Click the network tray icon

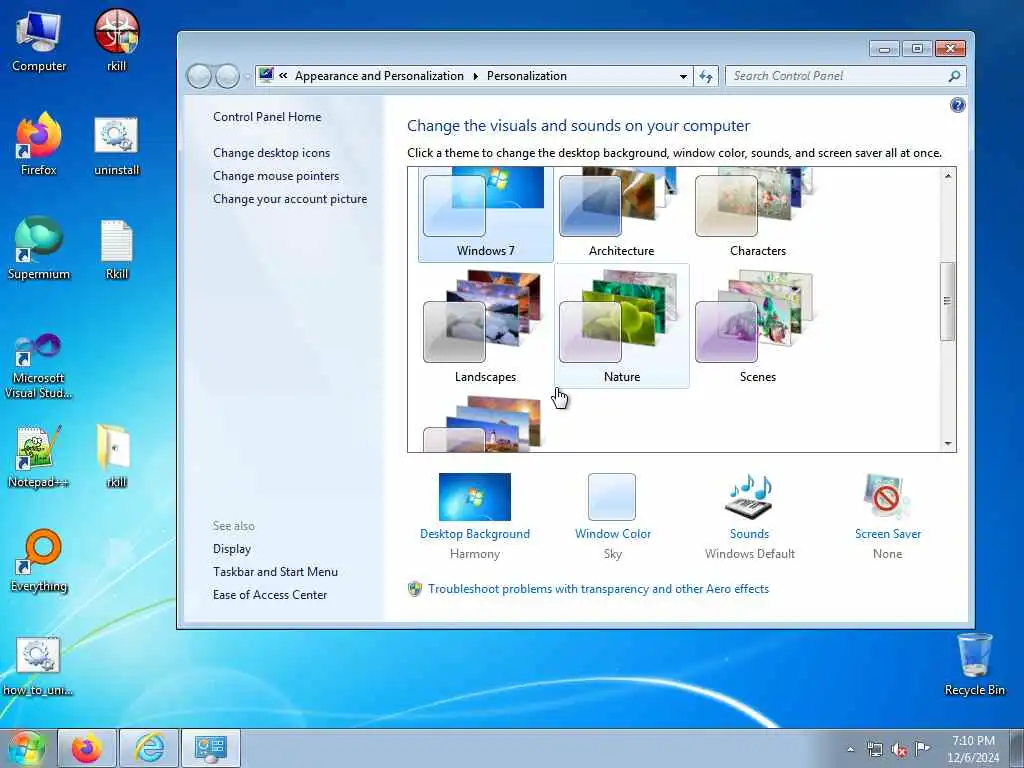(x=874, y=750)
